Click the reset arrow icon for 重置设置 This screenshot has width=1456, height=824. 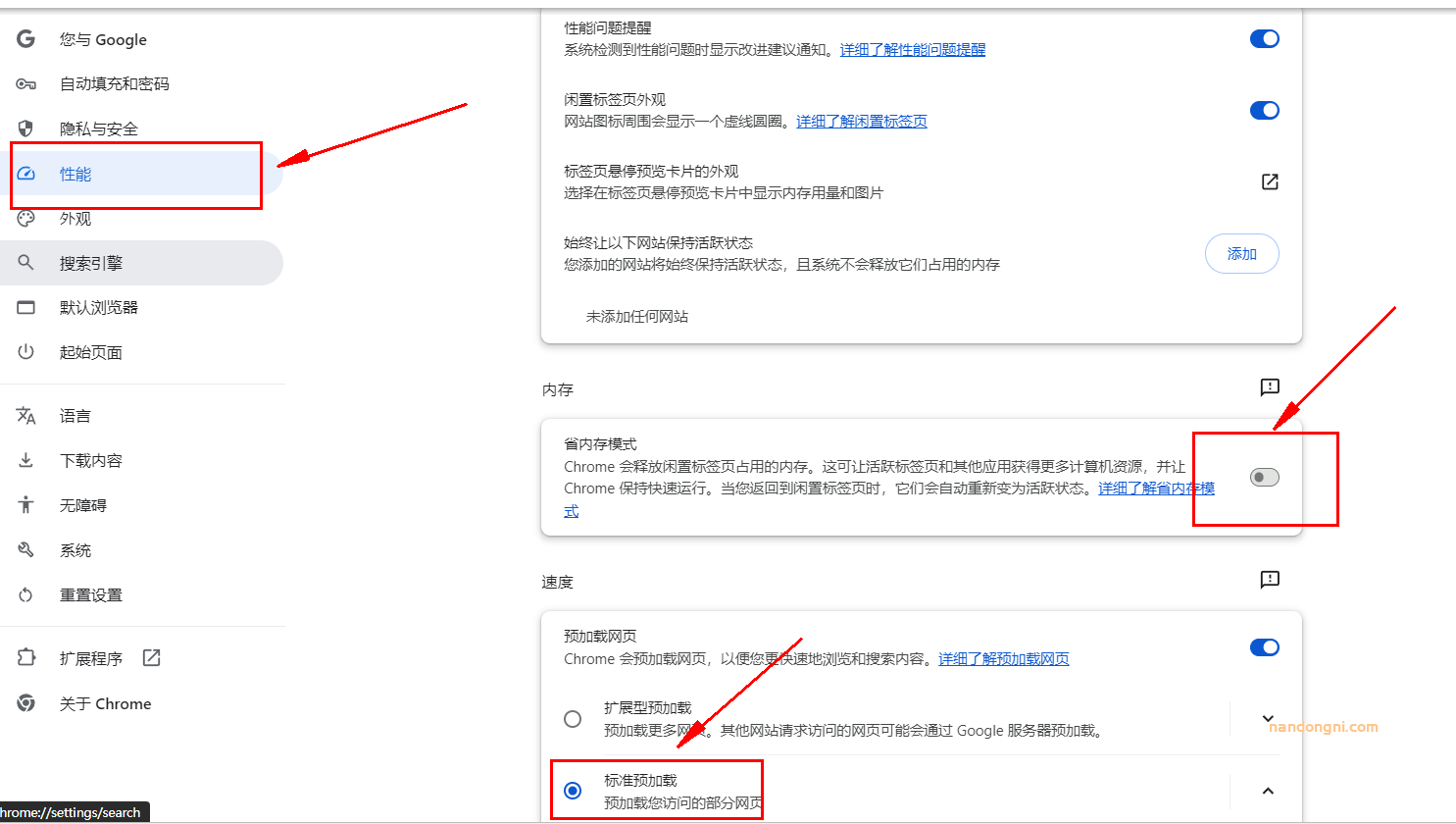coord(25,594)
